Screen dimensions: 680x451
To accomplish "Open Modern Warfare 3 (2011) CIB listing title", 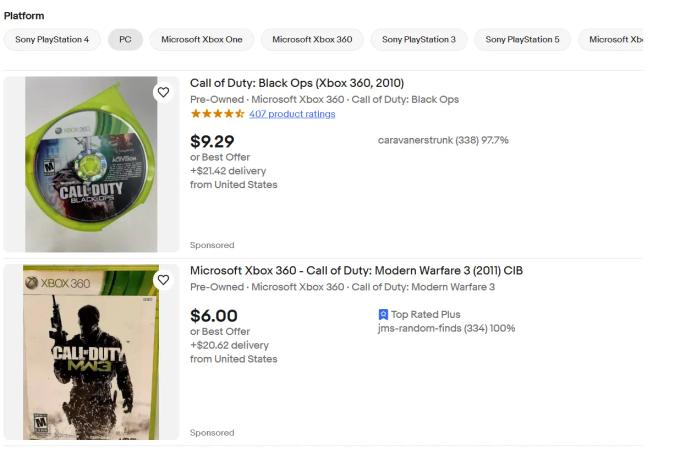I will coord(356,271).
